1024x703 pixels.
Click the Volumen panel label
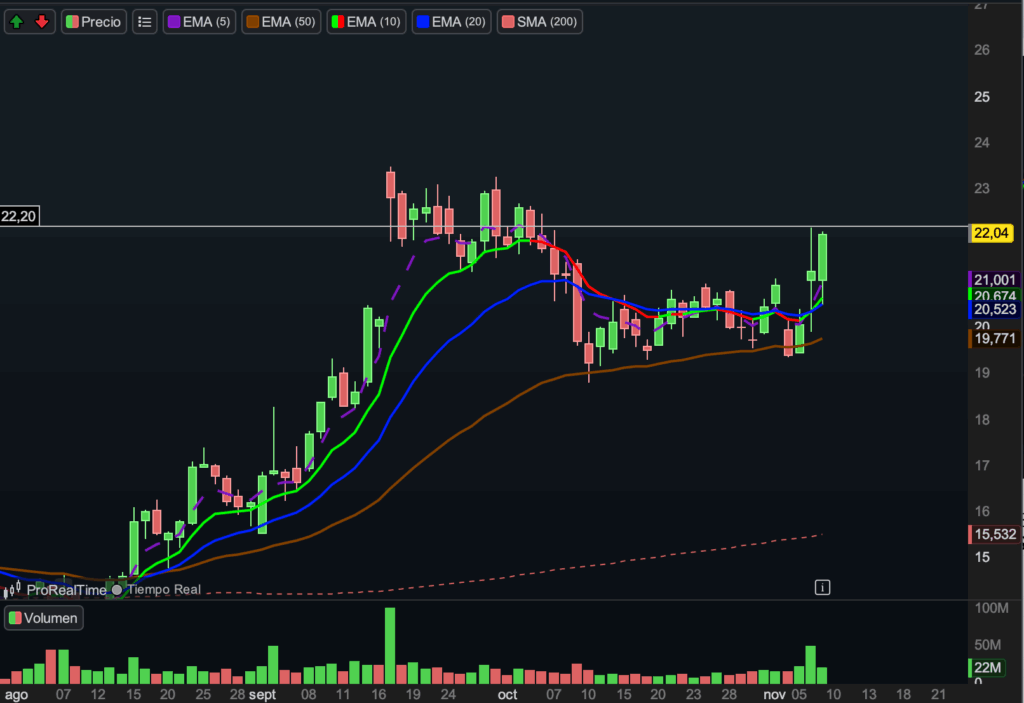[51, 618]
